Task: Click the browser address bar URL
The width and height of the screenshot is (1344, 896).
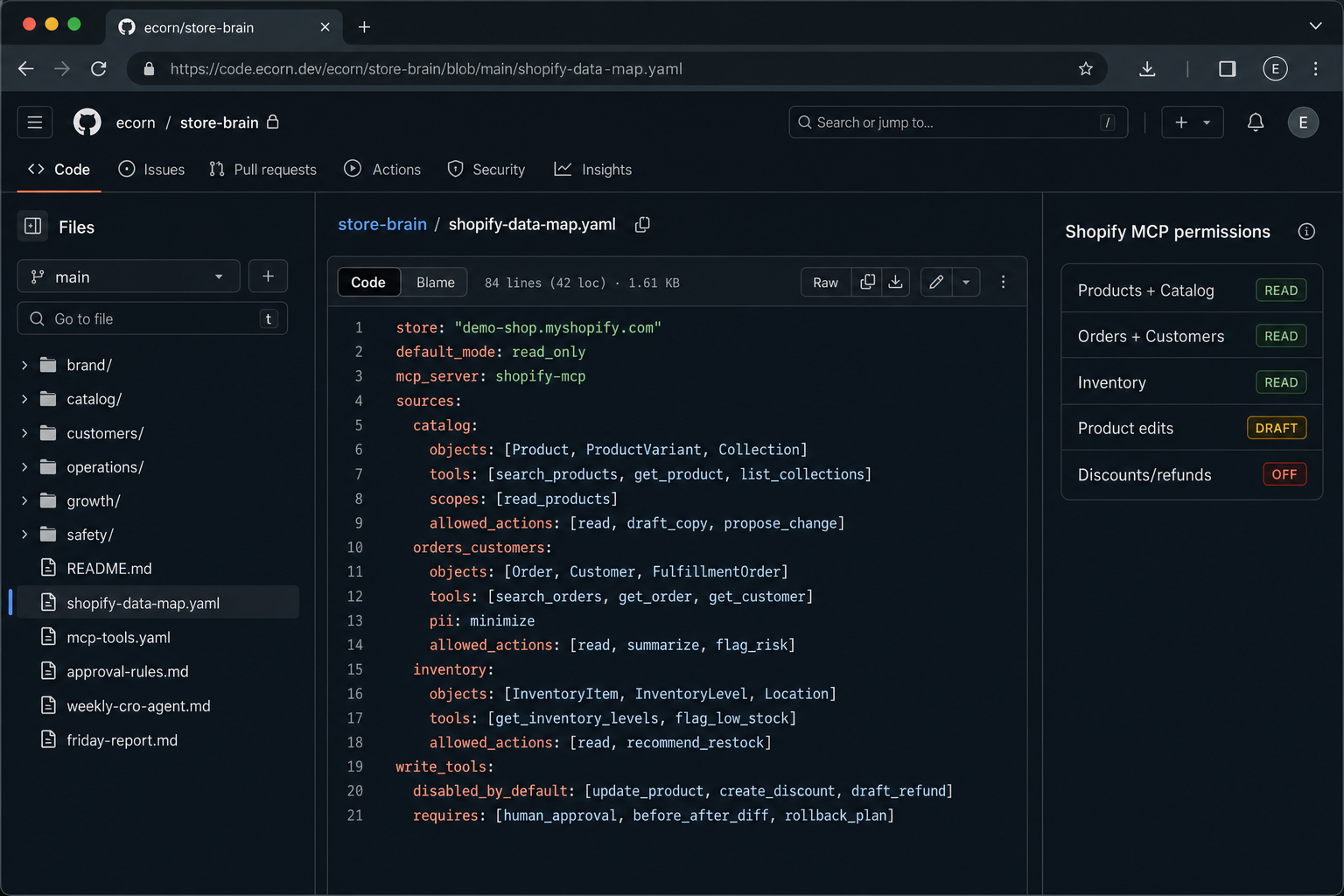Action: (x=426, y=68)
